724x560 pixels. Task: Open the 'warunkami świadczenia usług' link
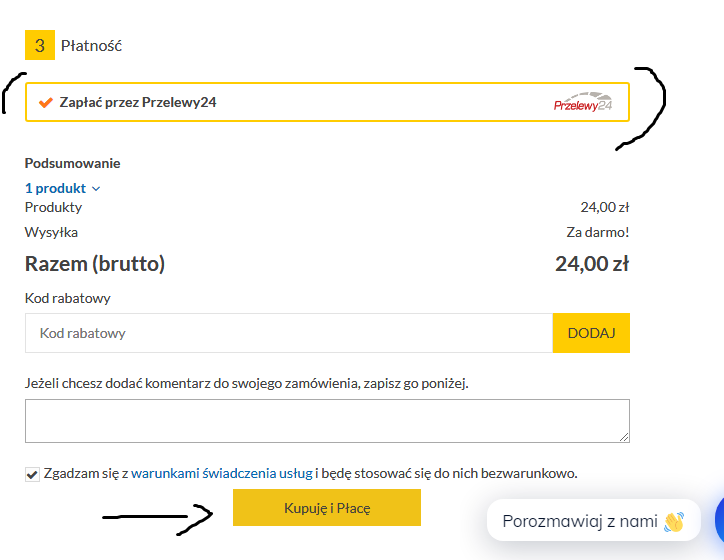tap(222, 473)
